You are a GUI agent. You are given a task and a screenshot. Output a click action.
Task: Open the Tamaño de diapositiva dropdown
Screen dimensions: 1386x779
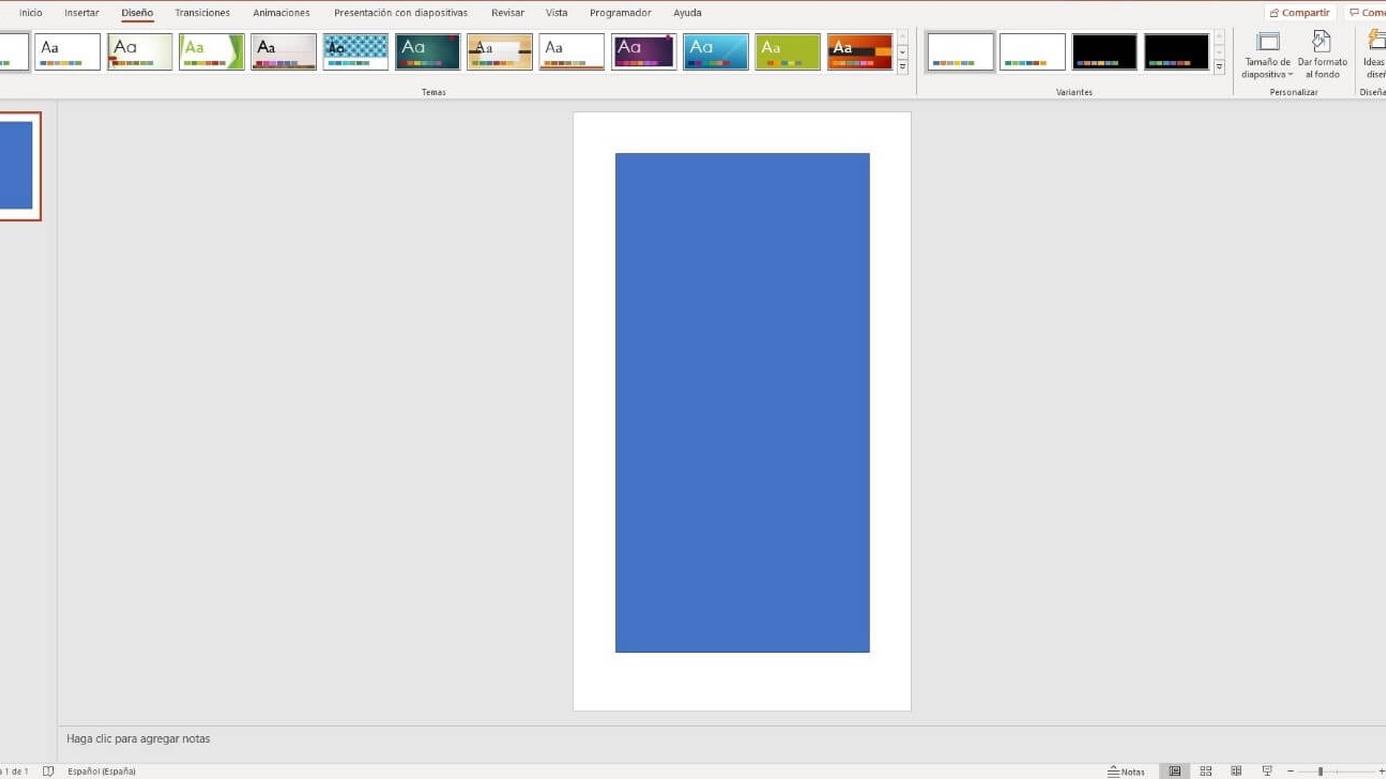[x=1267, y=54]
